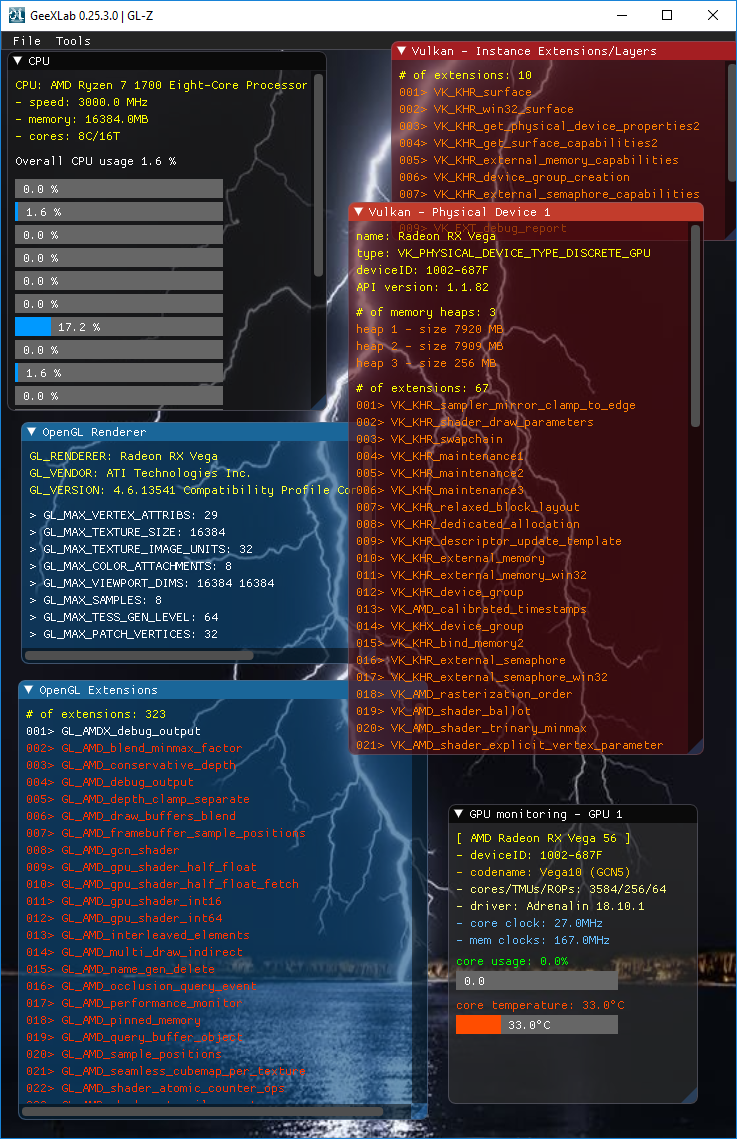This screenshot has height=1139, width=737.
Task: Click the OpenGL Extensions horizontal scrollbar
Action: tap(203, 1111)
